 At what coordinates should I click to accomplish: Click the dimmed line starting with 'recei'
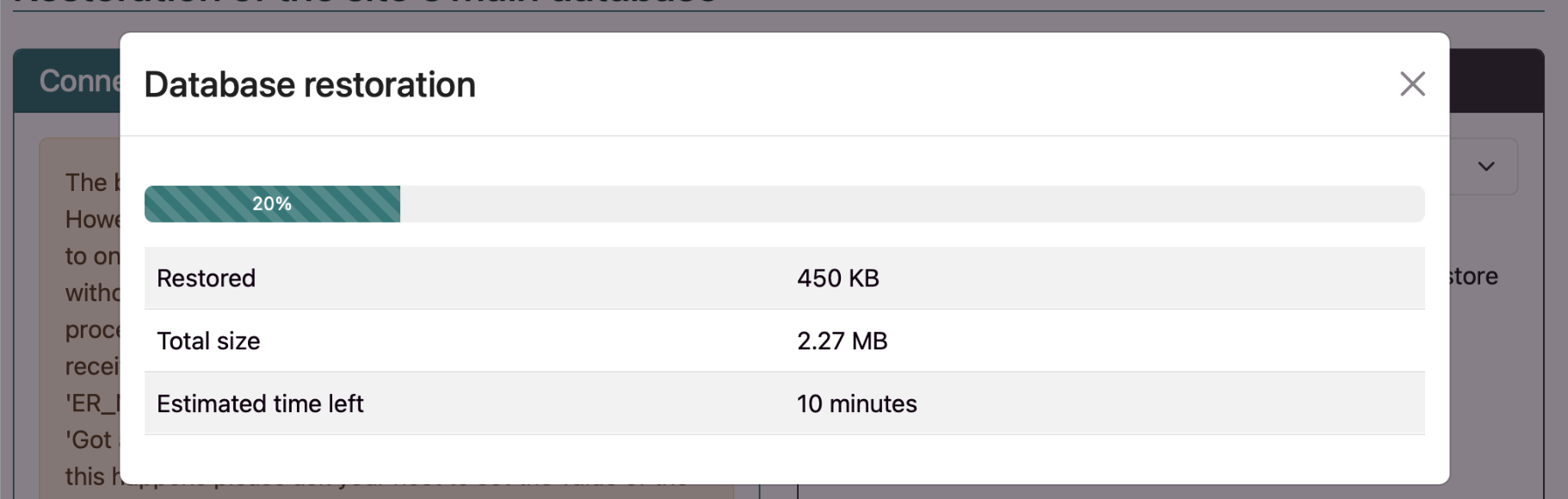point(92,367)
